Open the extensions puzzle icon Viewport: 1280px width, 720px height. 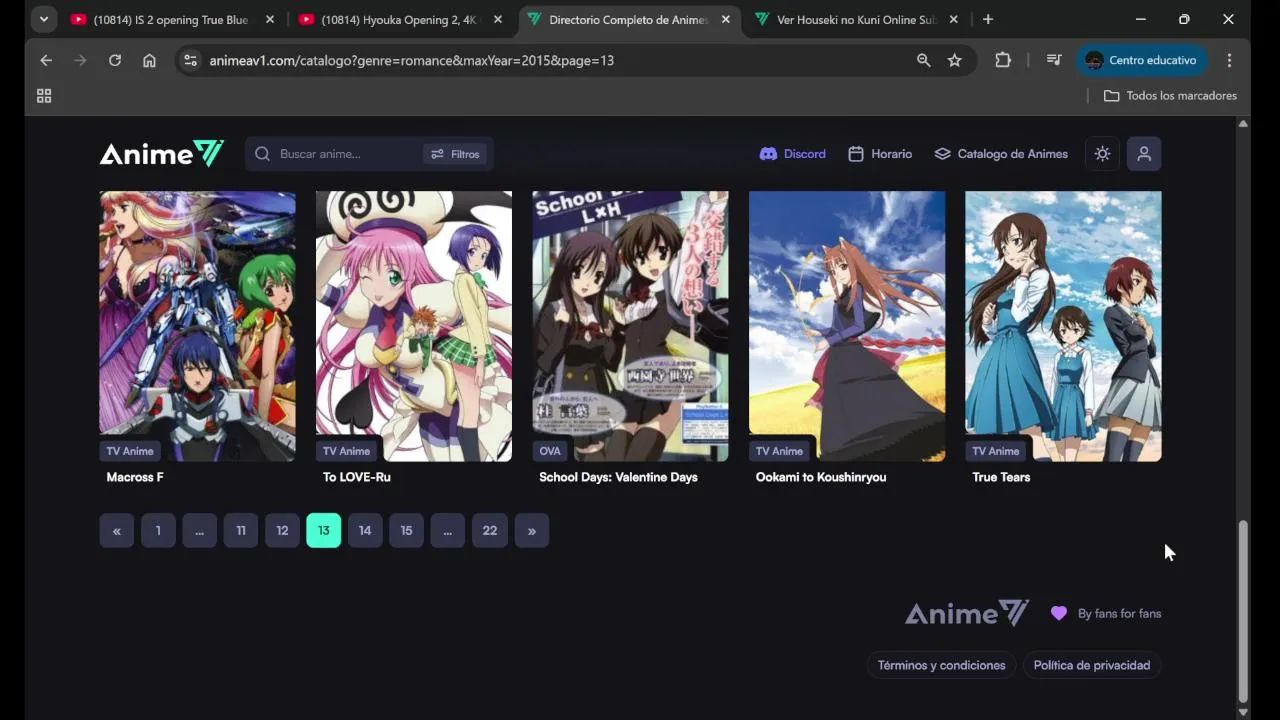pyautogui.click(x=1003, y=60)
